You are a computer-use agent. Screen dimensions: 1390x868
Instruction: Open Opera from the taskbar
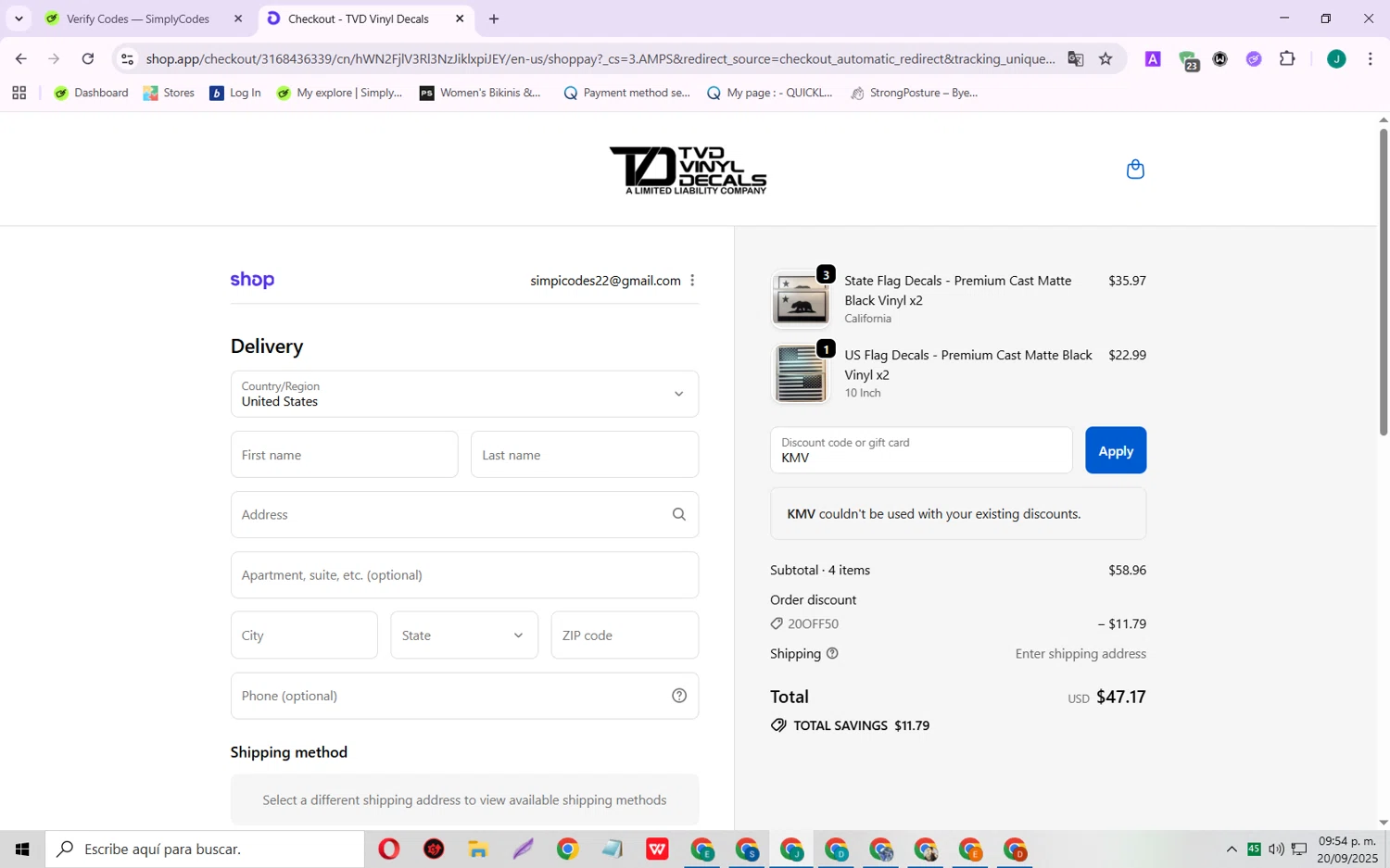tap(389, 849)
